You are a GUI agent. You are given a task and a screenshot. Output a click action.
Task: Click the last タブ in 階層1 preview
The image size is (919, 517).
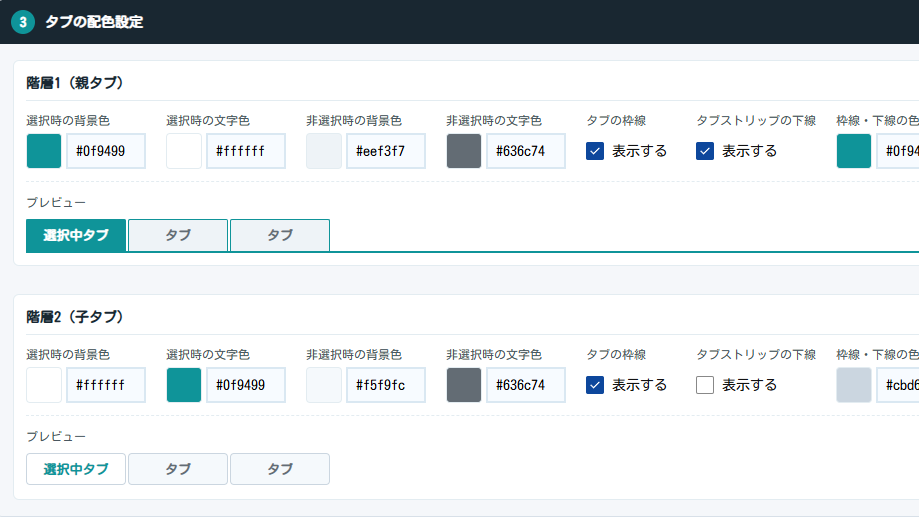(280, 235)
